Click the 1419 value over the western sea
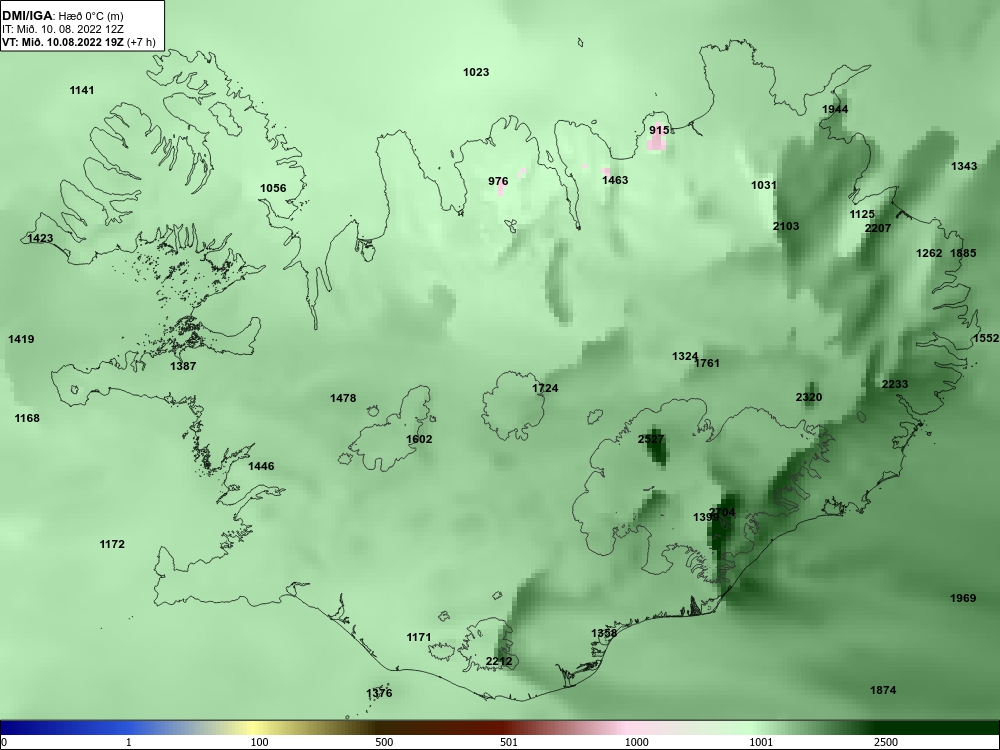1000x750 pixels. tap(21, 339)
